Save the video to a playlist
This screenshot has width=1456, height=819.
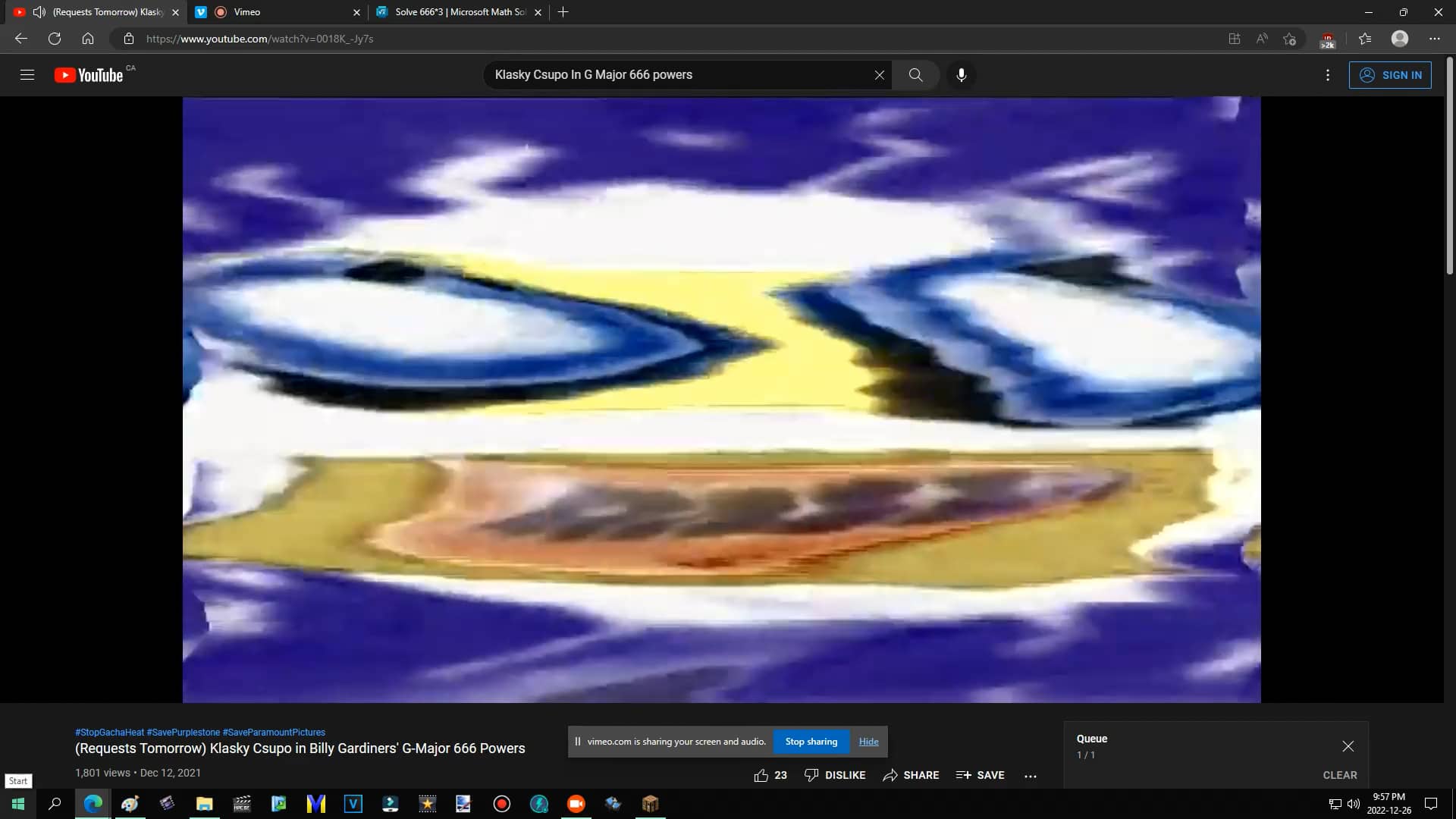[980, 774]
